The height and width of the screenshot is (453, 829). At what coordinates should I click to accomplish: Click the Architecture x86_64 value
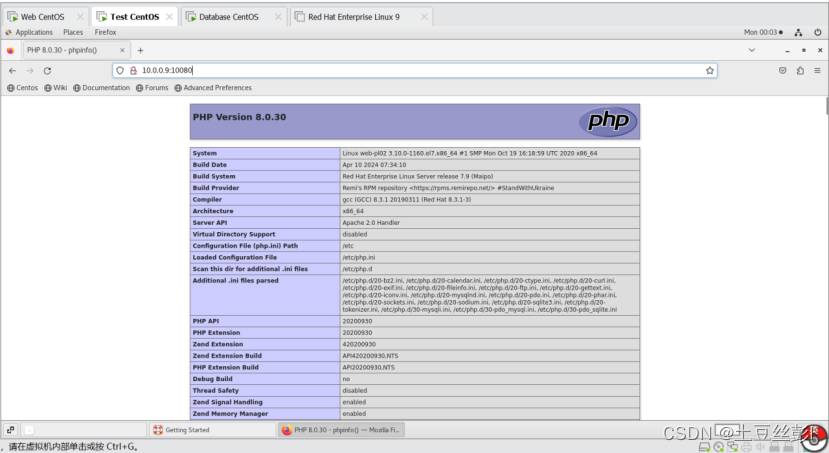tap(353, 211)
